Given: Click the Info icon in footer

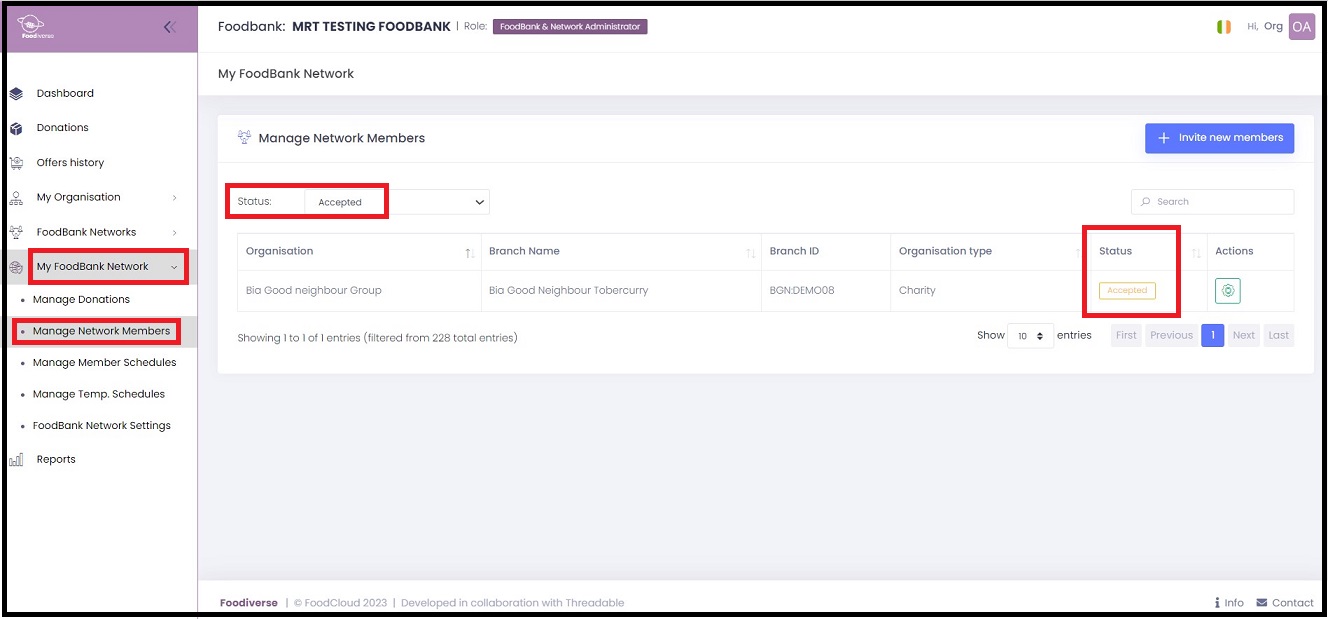Looking at the screenshot, I should click(x=1217, y=602).
